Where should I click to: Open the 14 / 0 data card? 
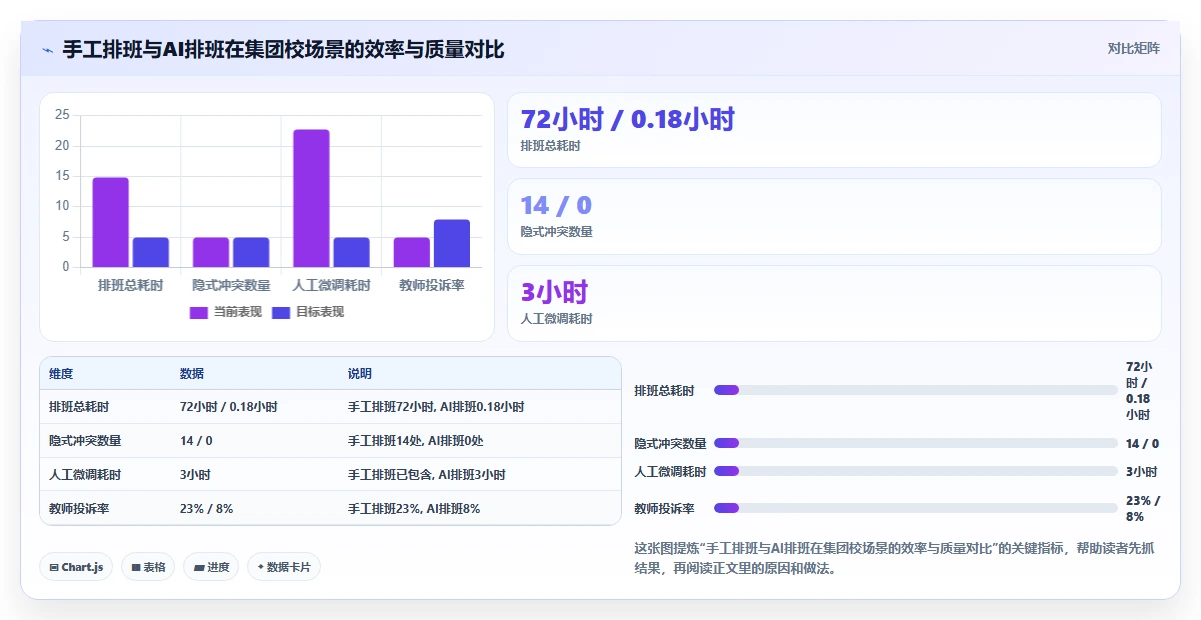[834, 216]
